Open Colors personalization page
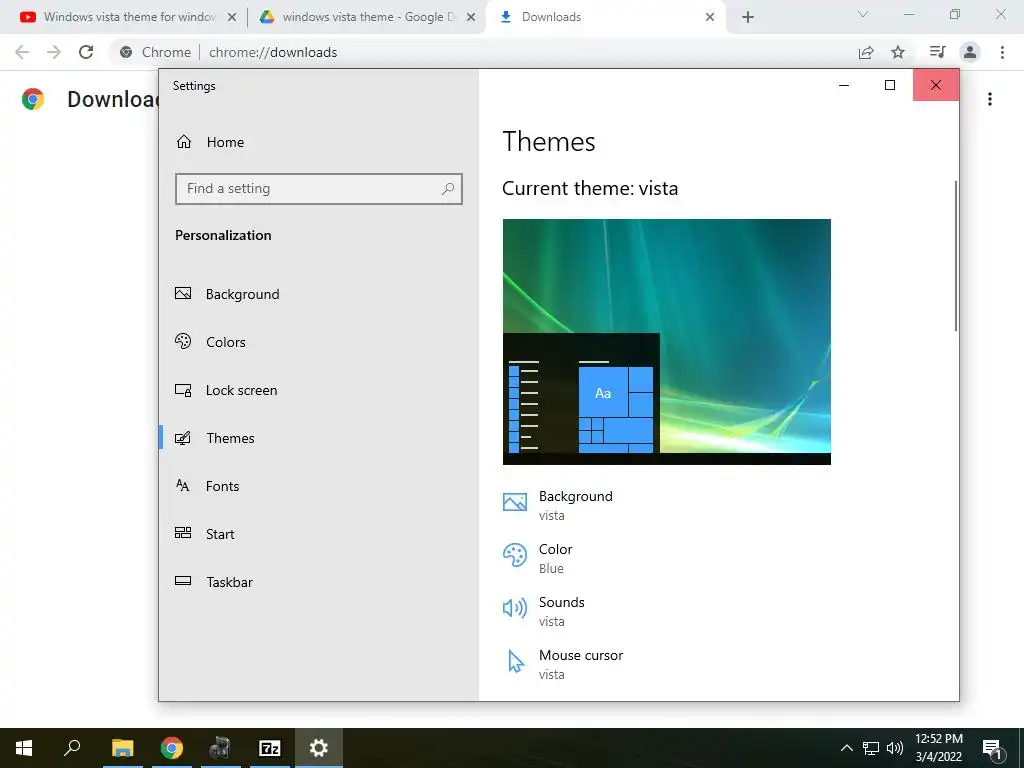Image resolution: width=1024 pixels, height=768 pixels. tap(210, 342)
